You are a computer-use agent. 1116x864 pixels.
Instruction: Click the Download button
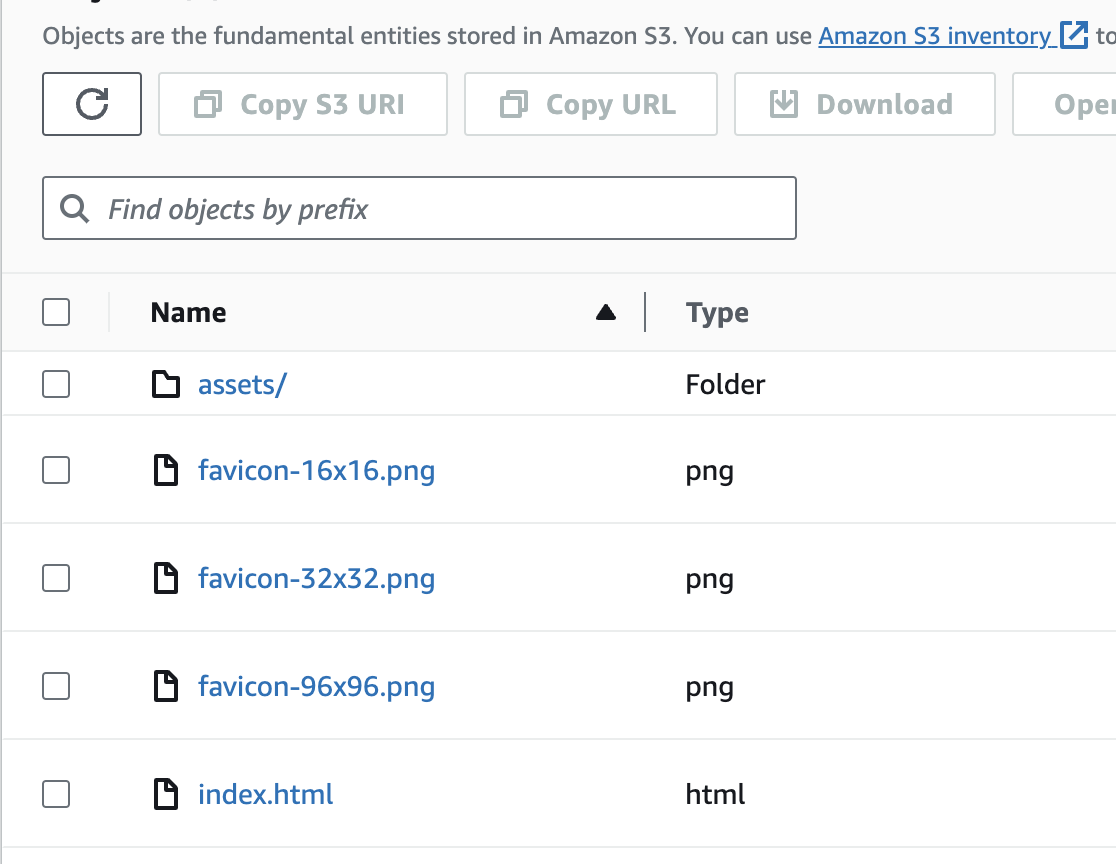pos(864,104)
